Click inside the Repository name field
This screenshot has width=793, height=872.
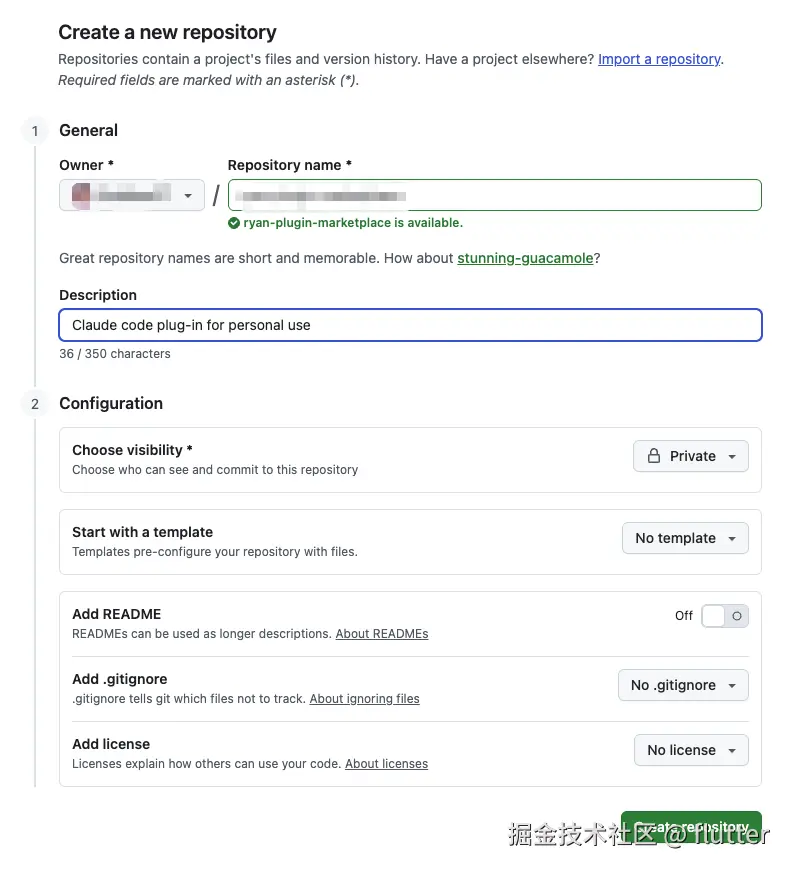coord(494,195)
